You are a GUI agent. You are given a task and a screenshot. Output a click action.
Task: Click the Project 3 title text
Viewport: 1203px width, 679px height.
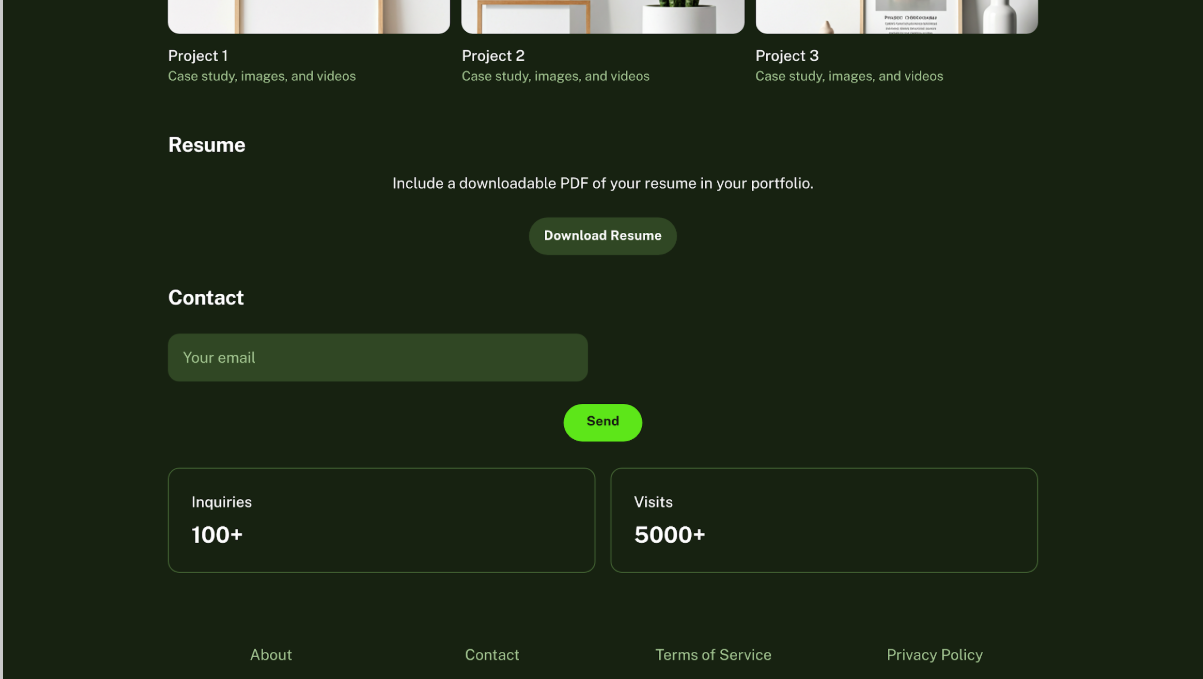787,56
